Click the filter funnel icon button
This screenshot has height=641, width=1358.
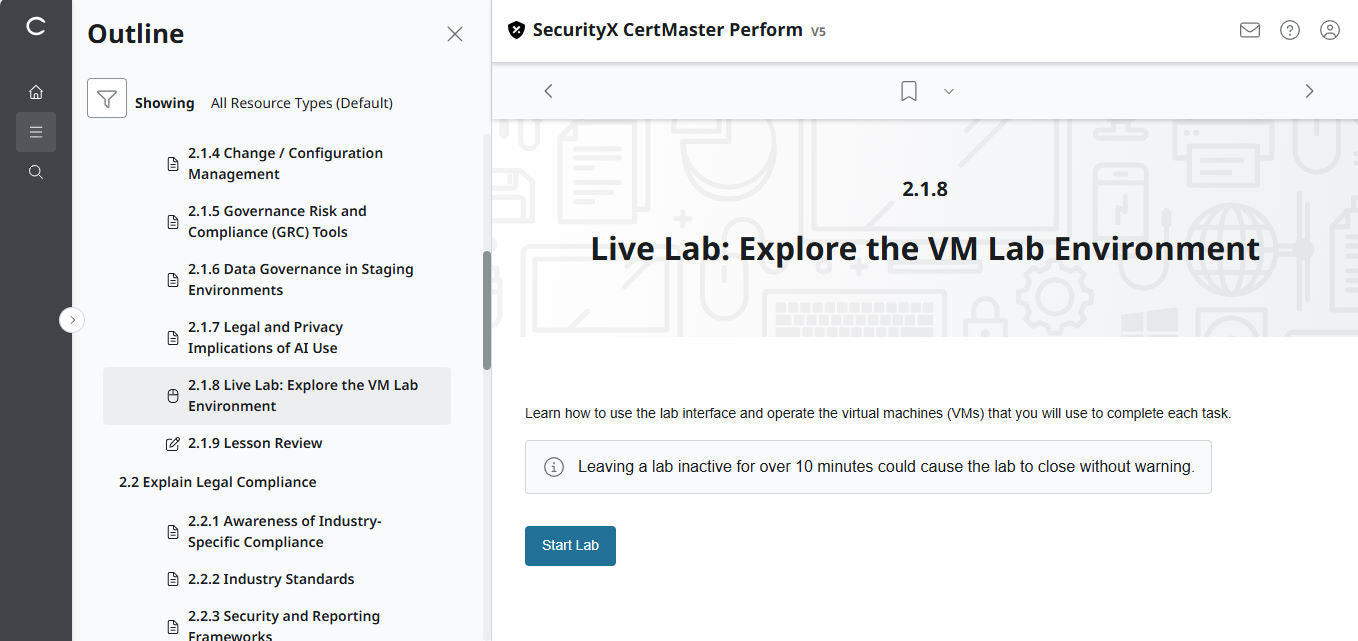pyautogui.click(x=107, y=98)
